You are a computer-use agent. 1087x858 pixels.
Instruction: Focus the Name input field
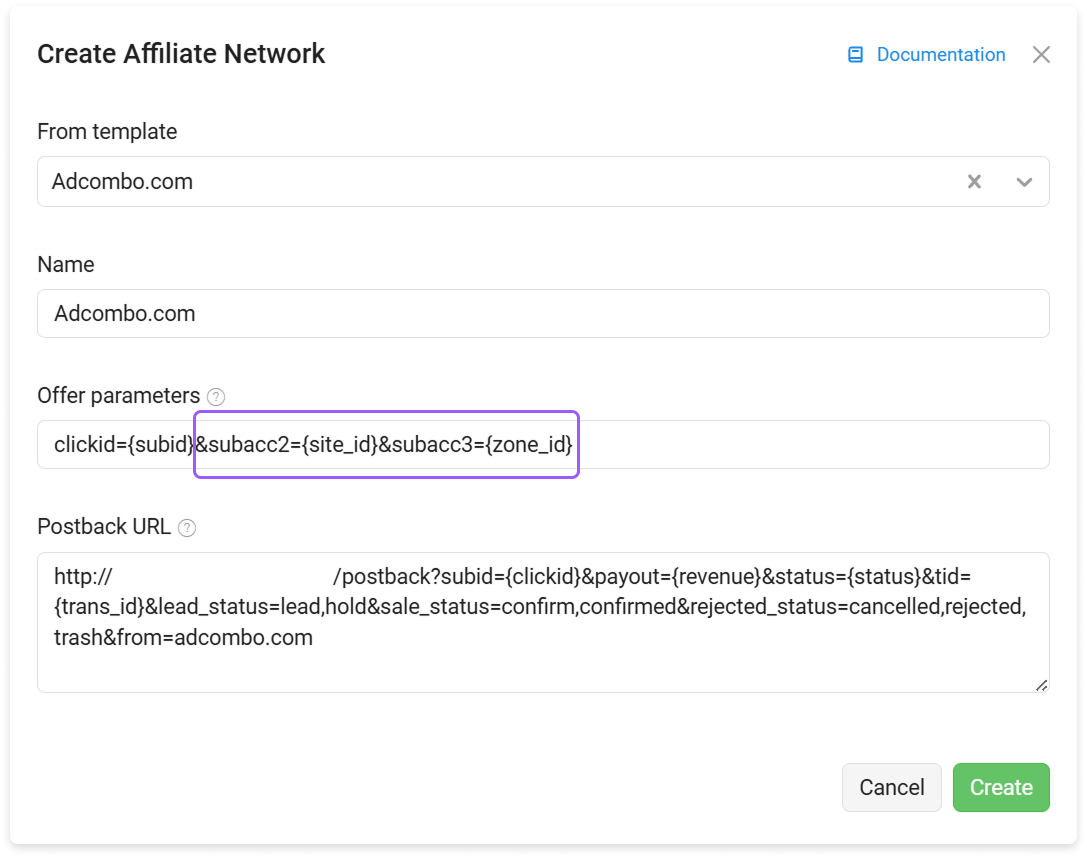click(x=543, y=313)
